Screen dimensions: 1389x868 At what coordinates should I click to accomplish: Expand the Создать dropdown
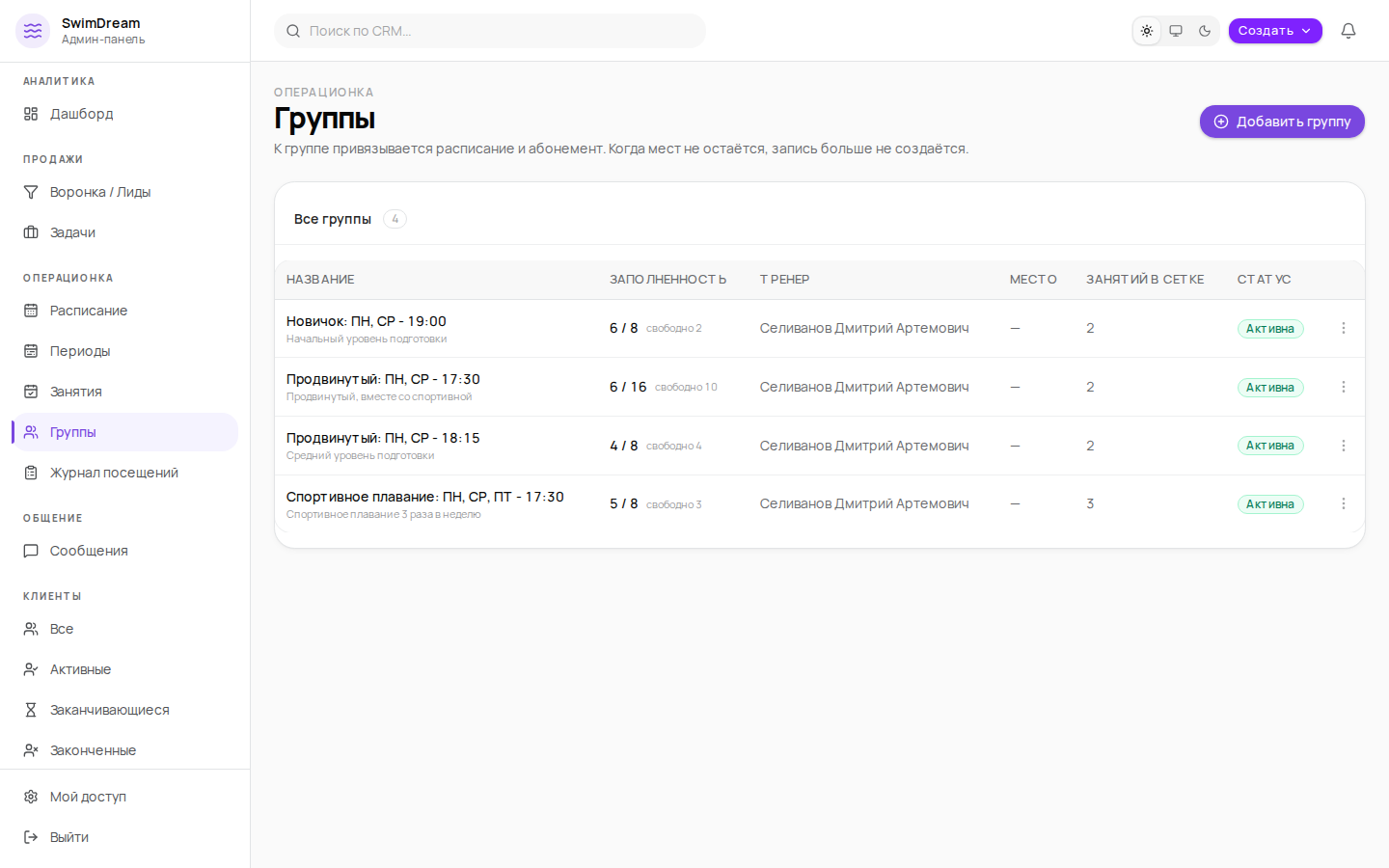1275,31
